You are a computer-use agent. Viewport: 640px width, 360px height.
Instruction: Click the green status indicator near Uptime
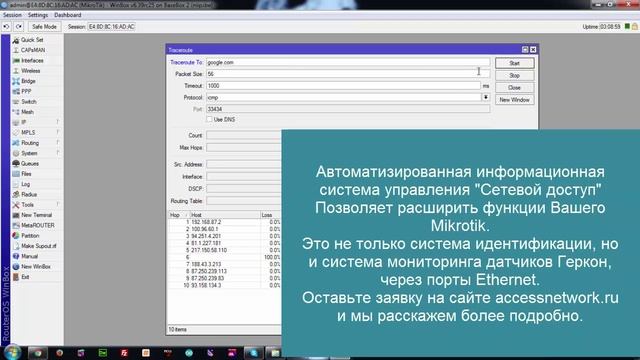click(627, 27)
